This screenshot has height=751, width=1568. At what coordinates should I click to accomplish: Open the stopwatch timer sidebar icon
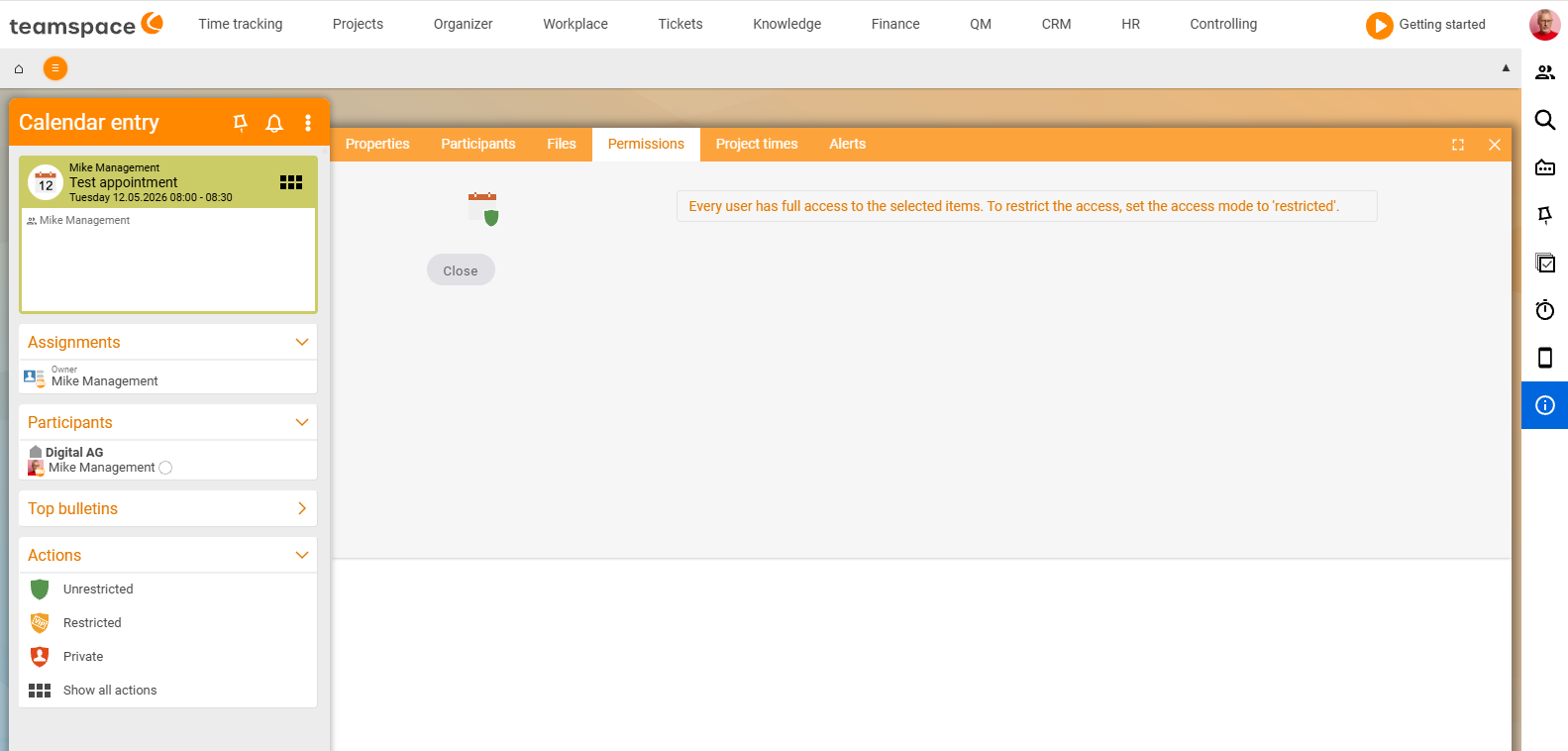tap(1545, 310)
